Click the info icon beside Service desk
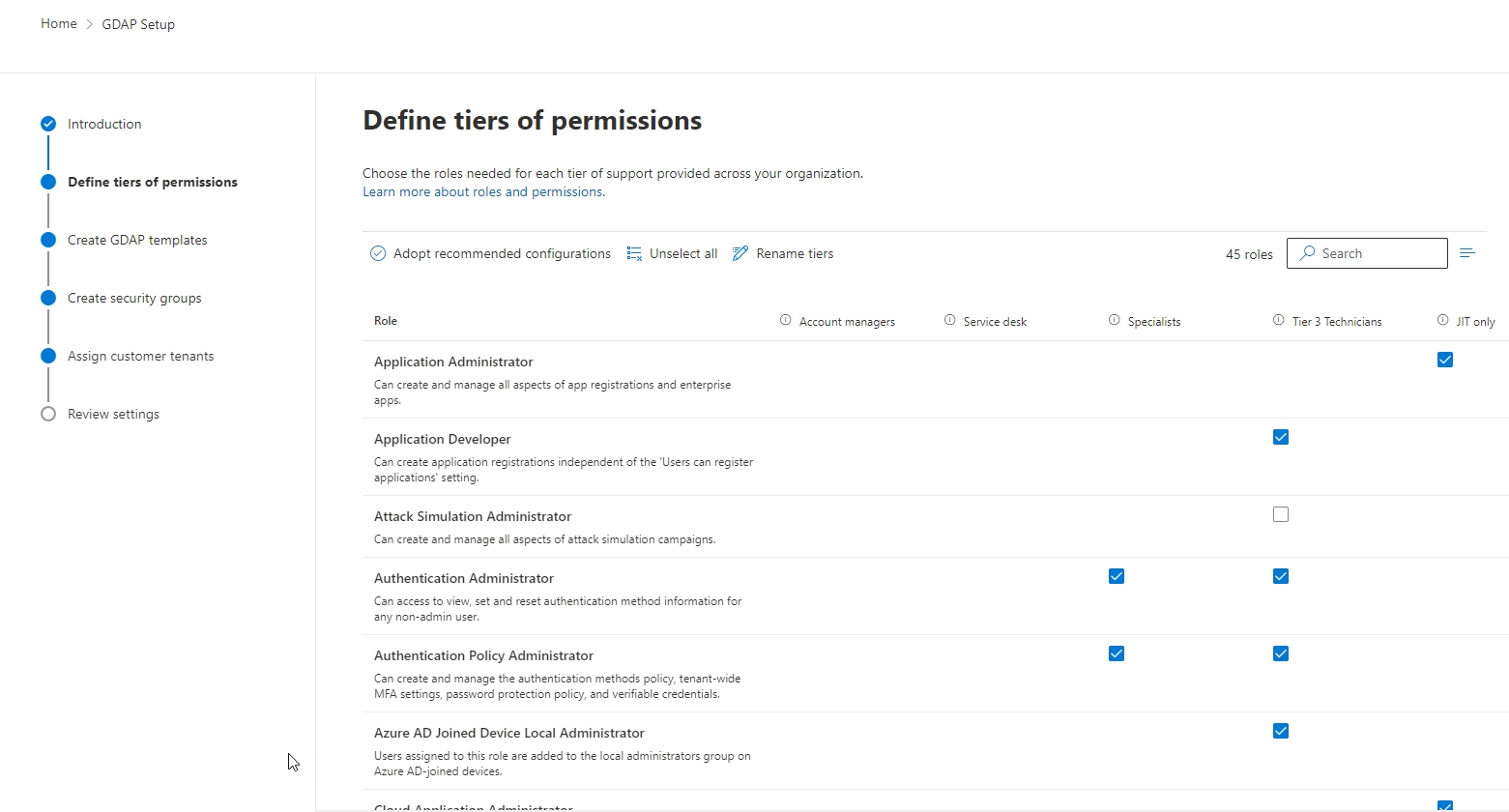This screenshot has height=812, width=1509. pyautogui.click(x=949, y=320)
